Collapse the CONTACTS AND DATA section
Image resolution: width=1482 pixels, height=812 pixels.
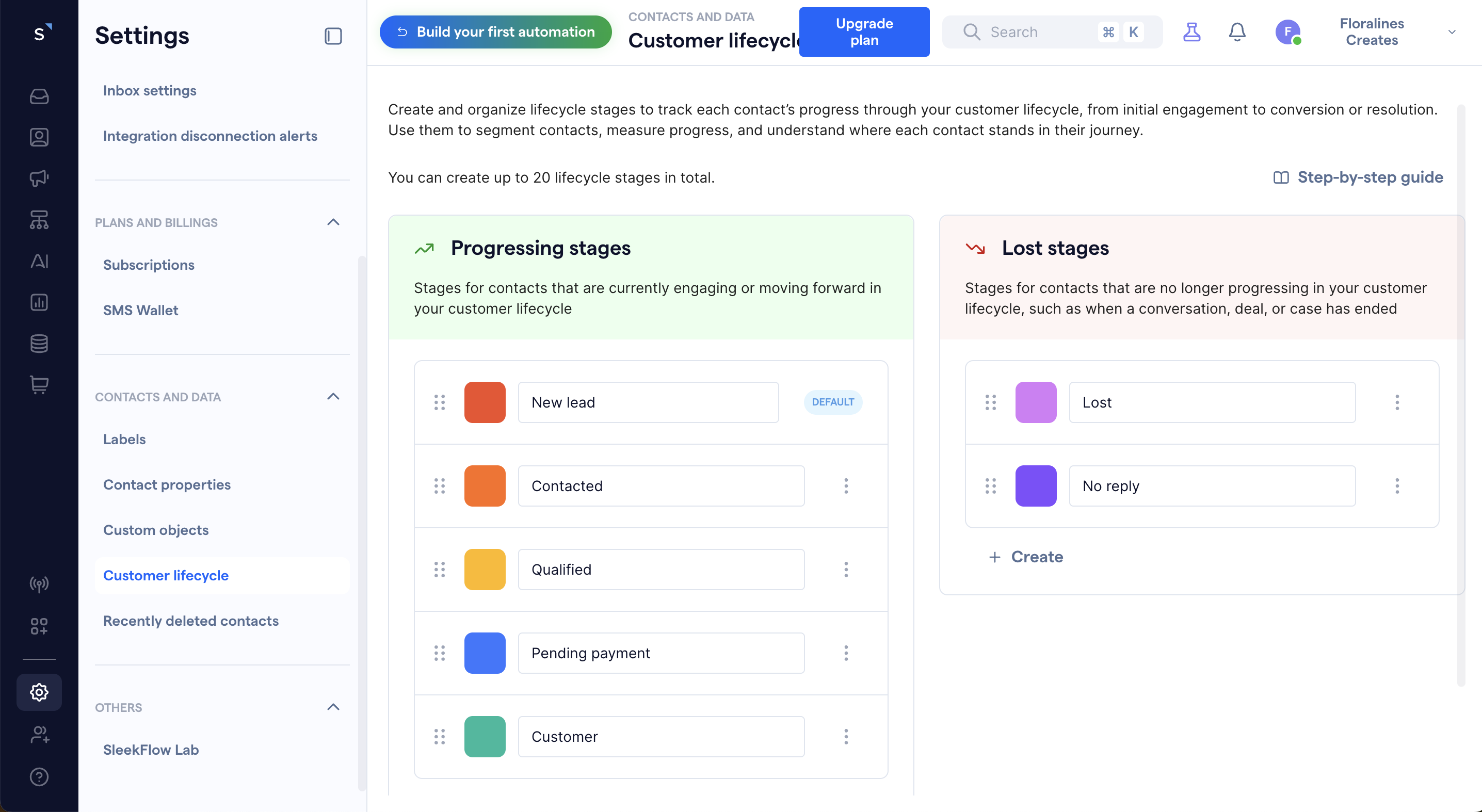332,396
